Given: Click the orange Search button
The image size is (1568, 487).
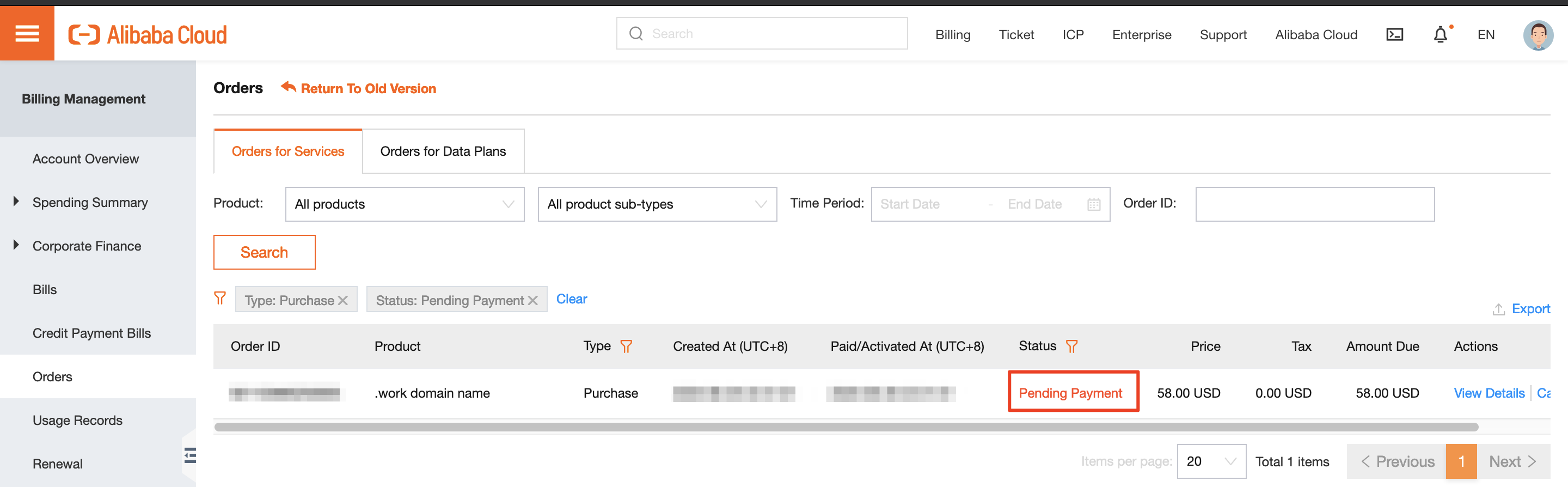Looking at the screenshot, I should click(x=264, y=252).
